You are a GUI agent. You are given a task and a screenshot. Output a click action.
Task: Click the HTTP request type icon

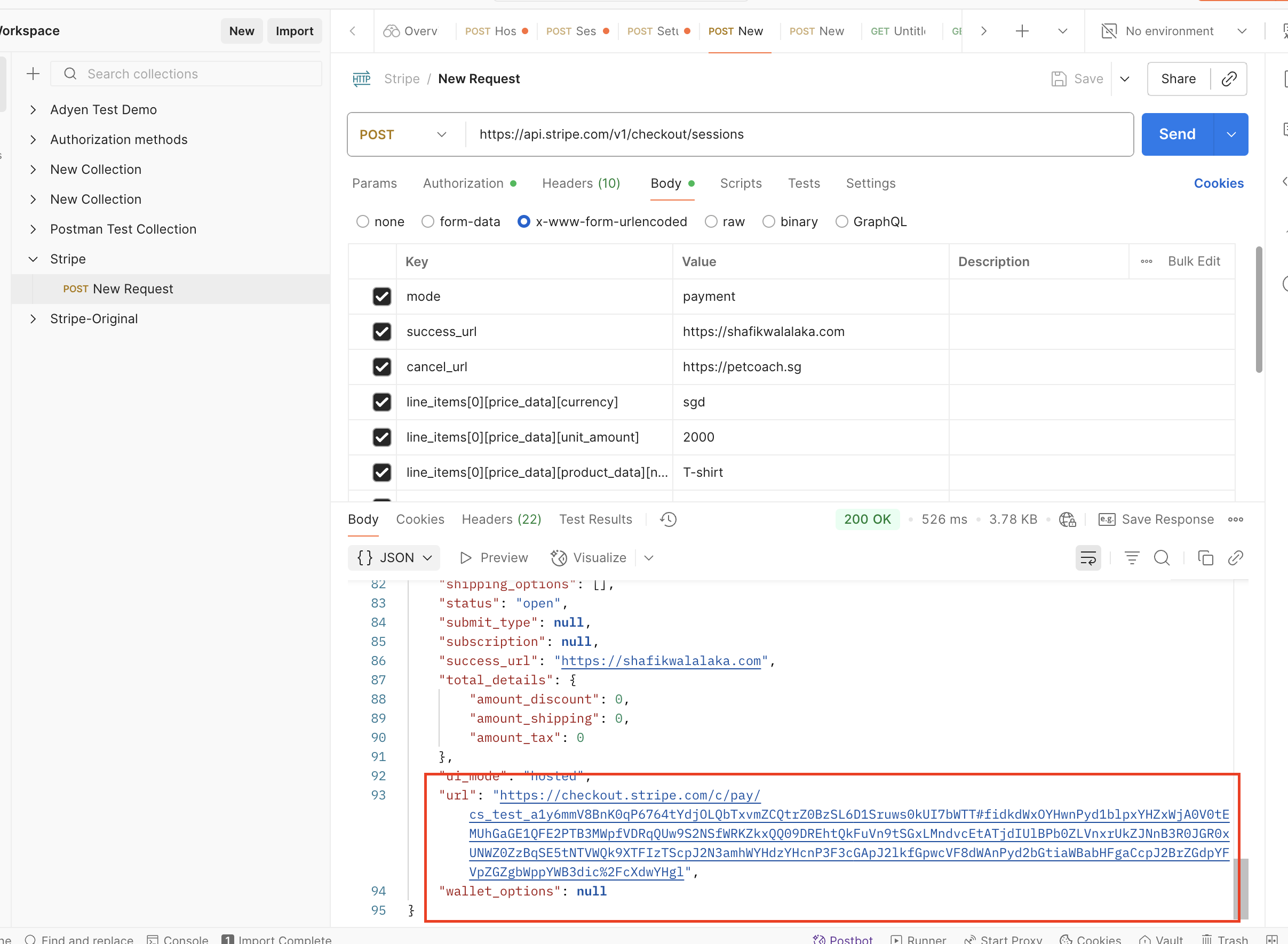pos(361,79)
